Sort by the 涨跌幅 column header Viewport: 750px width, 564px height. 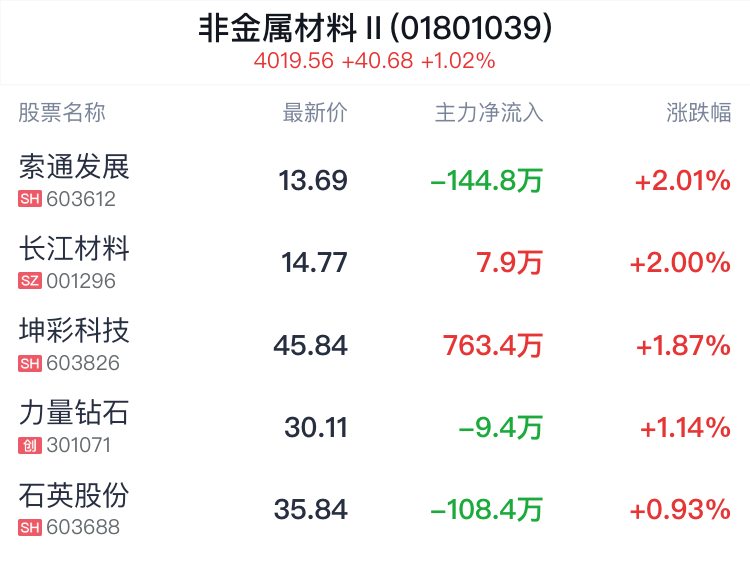click(698, 113)
